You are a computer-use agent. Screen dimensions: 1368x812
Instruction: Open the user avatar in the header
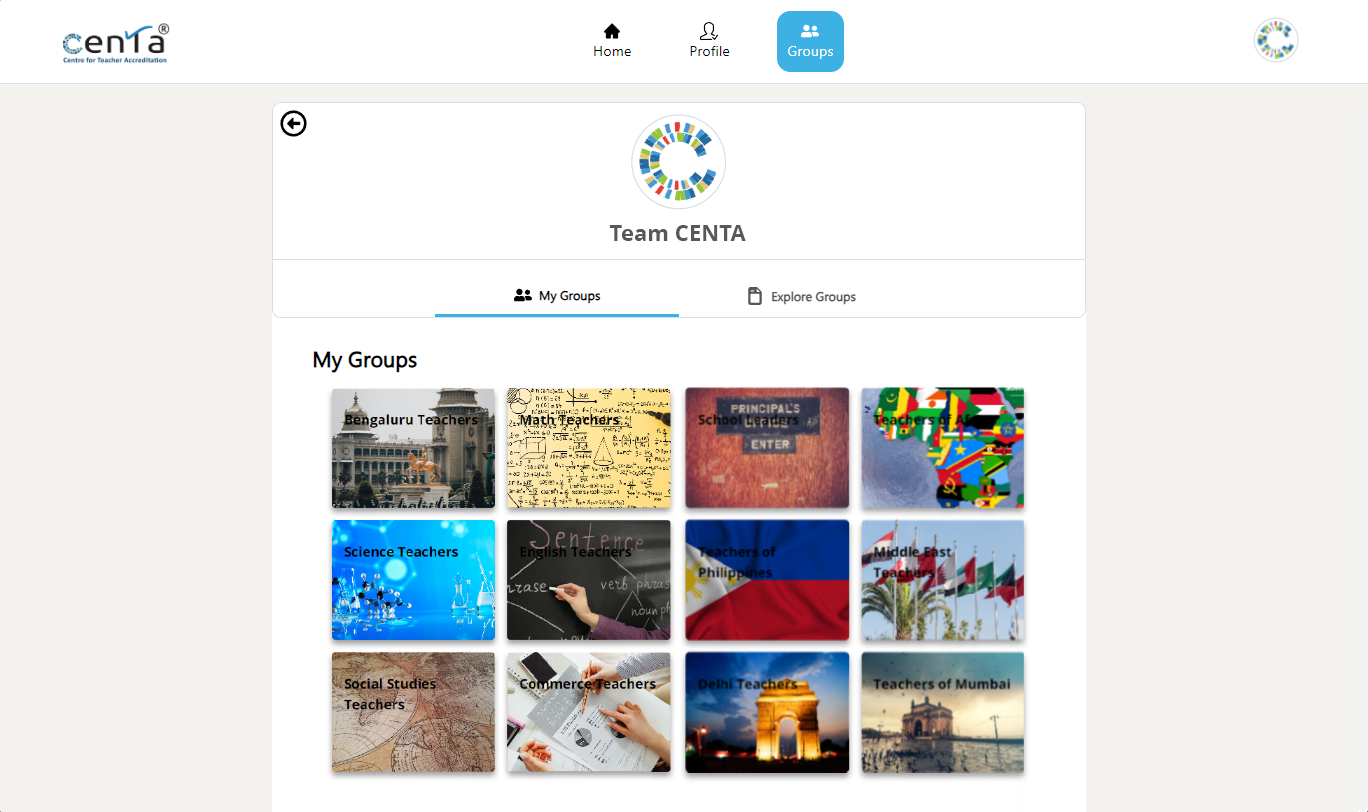(x=1276, y=40)
